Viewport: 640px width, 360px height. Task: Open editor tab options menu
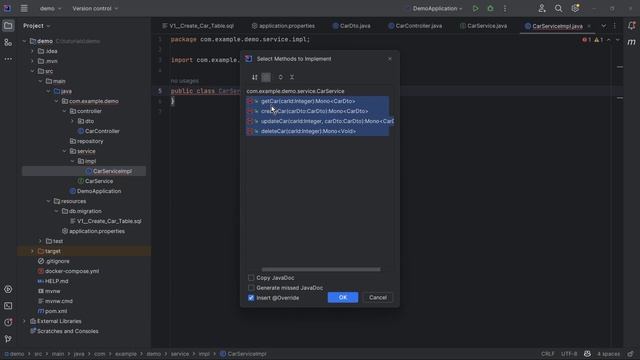[615, 26]
